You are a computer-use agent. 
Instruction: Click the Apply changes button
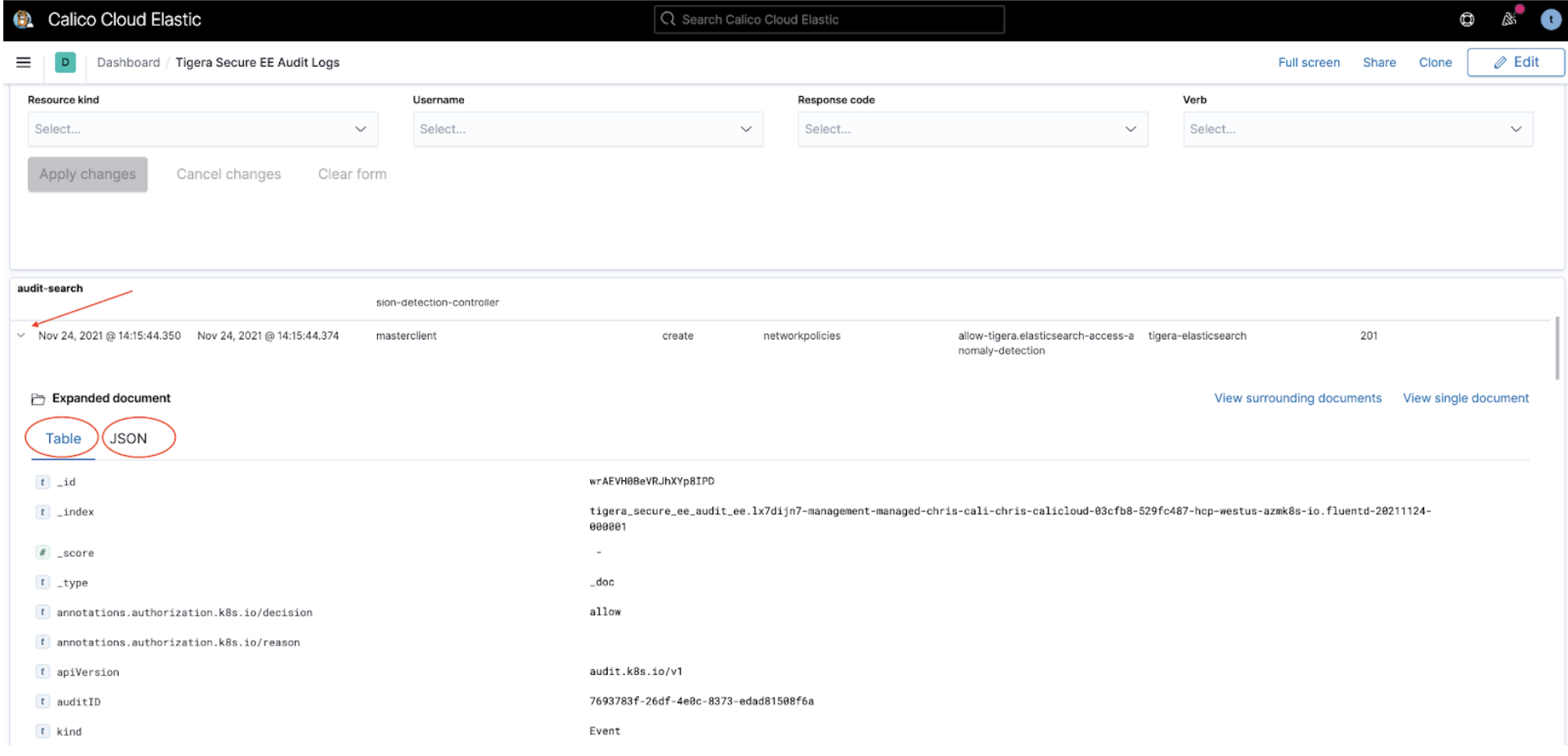point(87,174)
